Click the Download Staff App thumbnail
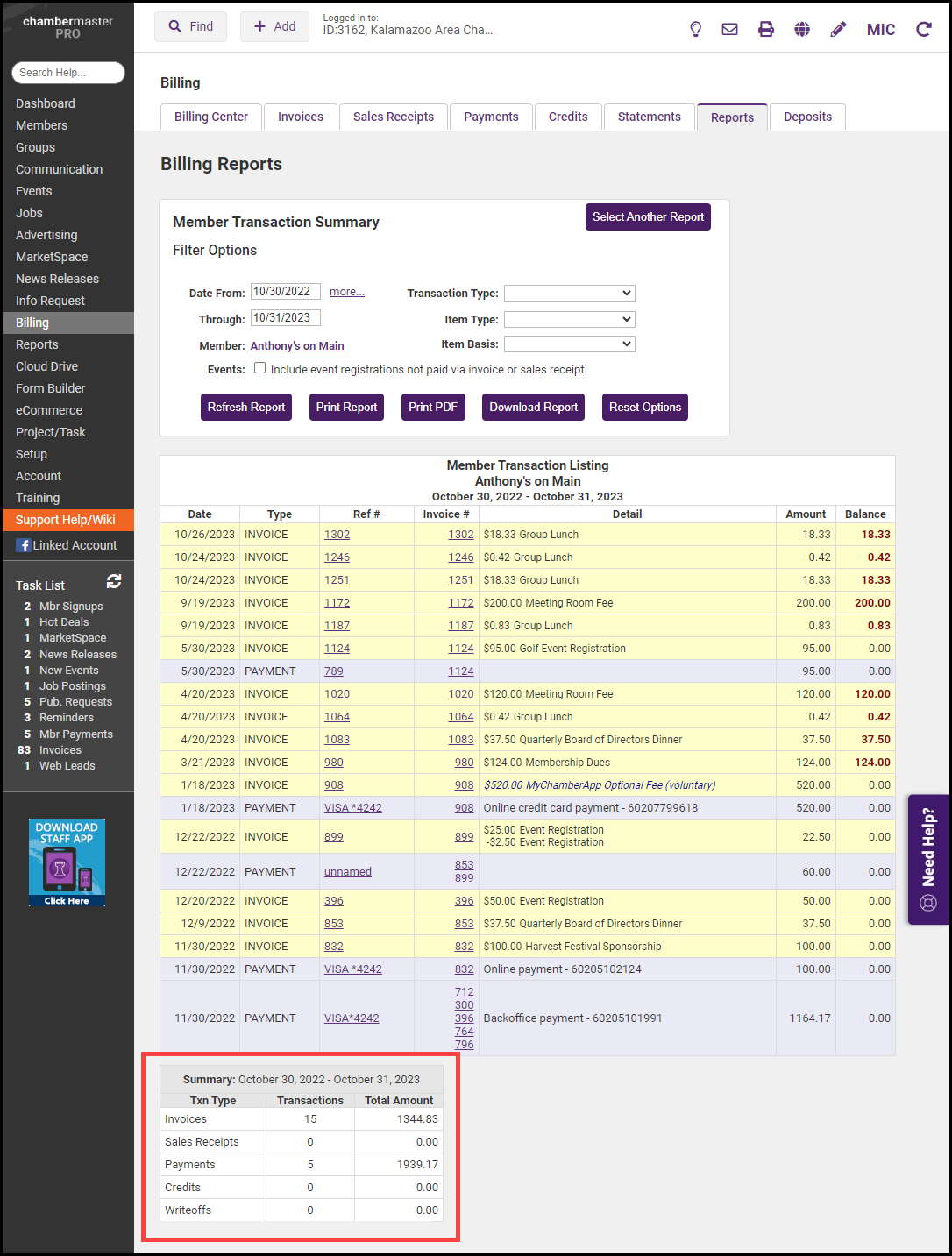Screen dimensions: 952x1256 67,862
